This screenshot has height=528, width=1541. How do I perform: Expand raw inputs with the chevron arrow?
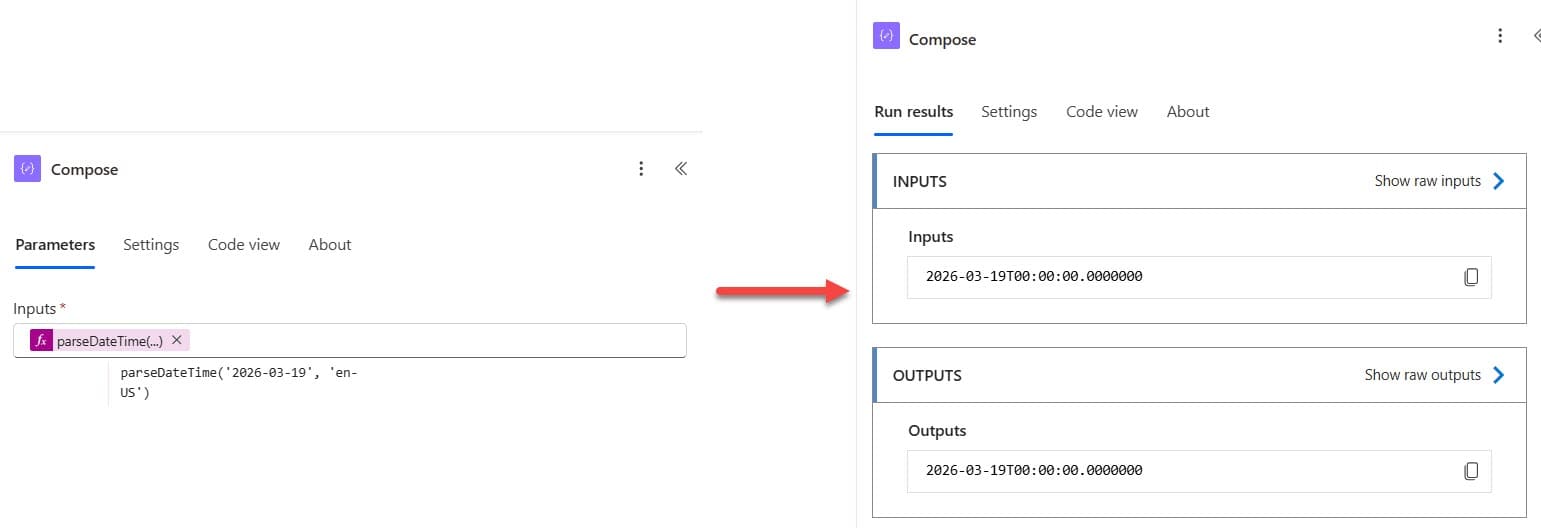[x=1498, y=181]
